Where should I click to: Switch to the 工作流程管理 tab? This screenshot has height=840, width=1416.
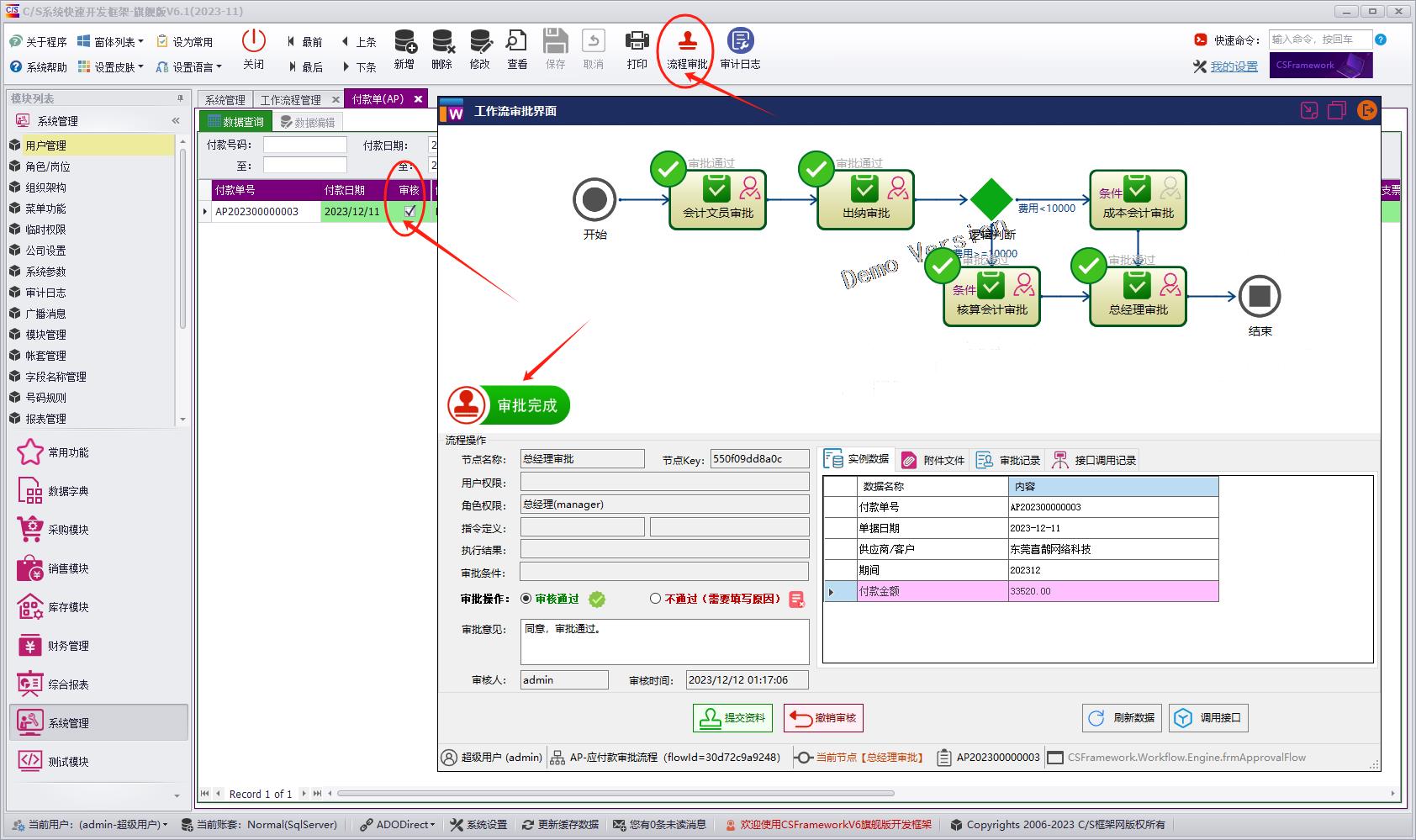(x=290, y=99)
